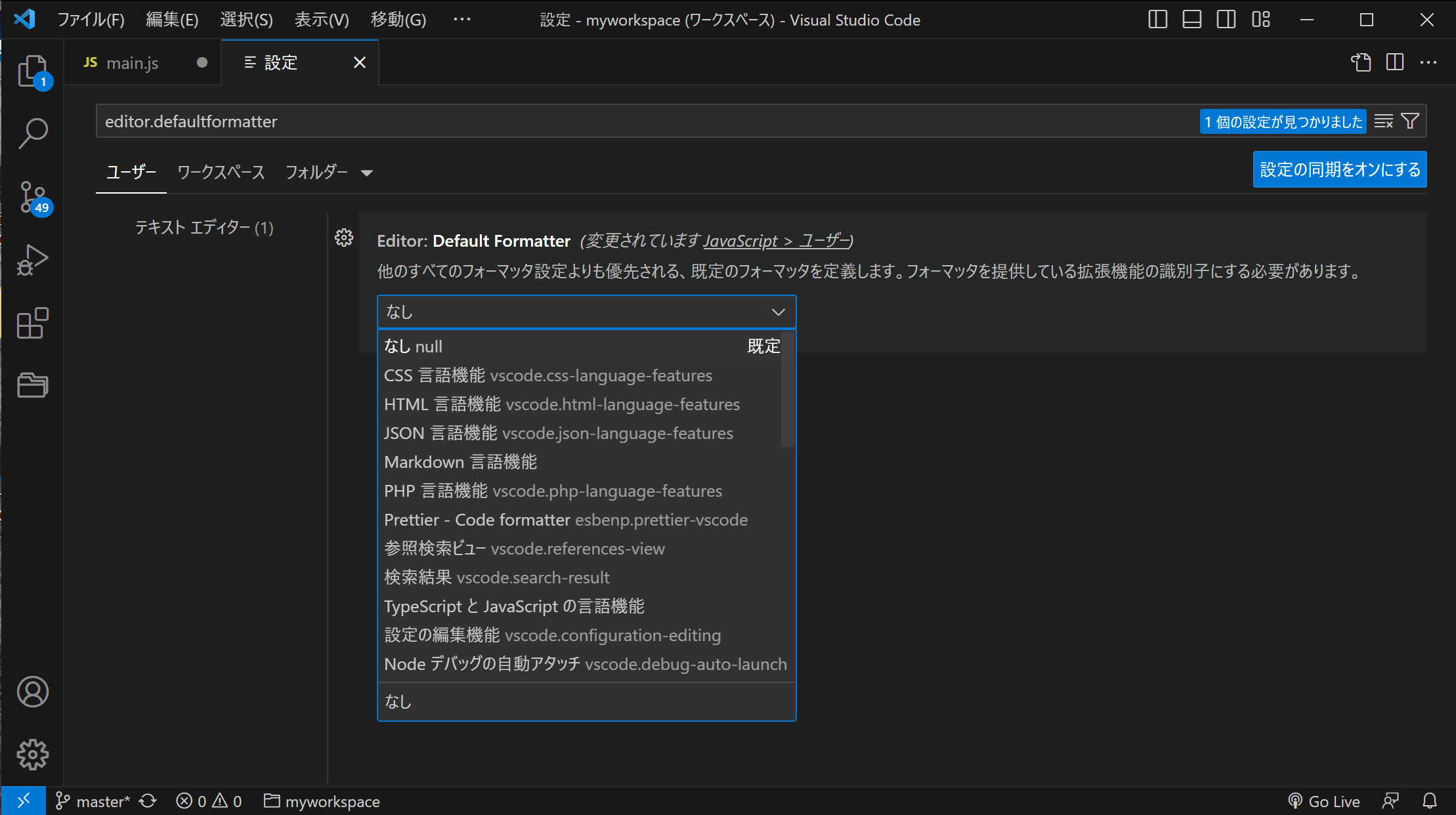Clear the settings search input icon
The image size is (1456, 815).
[x=1384, y=121]
